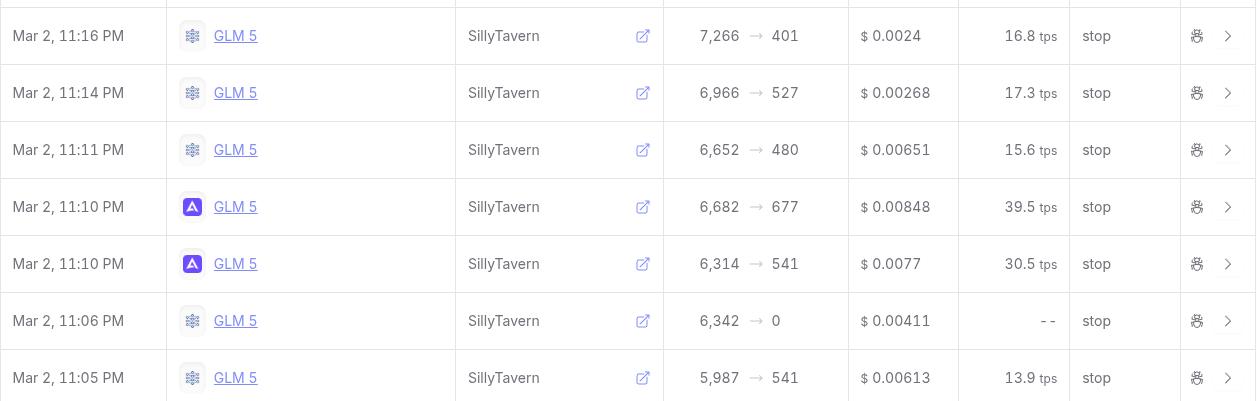This screenshot has height=401, width=1257.
Task: Click the bug icon in the 11:11 PM row
Action: (x=1197, y=150)
